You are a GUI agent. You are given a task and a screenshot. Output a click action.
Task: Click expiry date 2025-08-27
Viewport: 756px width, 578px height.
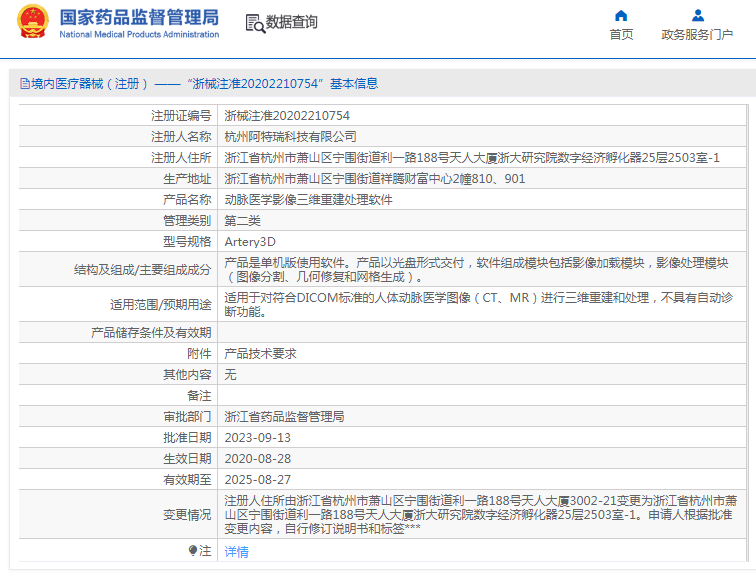[257, 480]
